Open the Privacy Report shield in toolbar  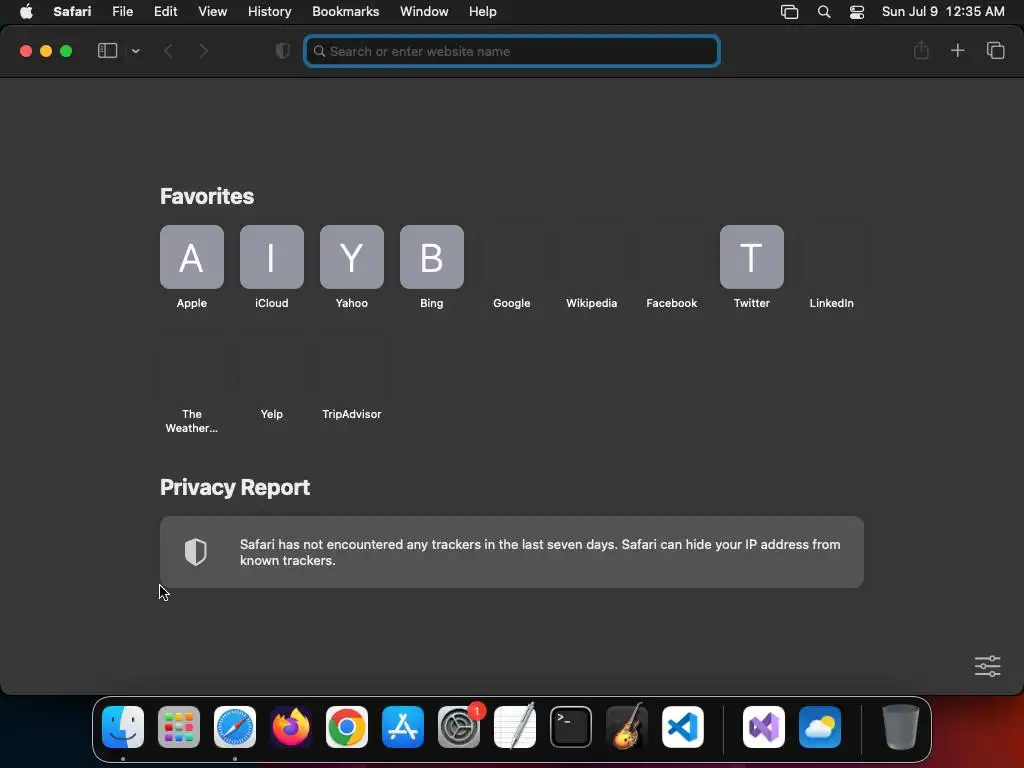pyautogui.click(x=283, y=51)
